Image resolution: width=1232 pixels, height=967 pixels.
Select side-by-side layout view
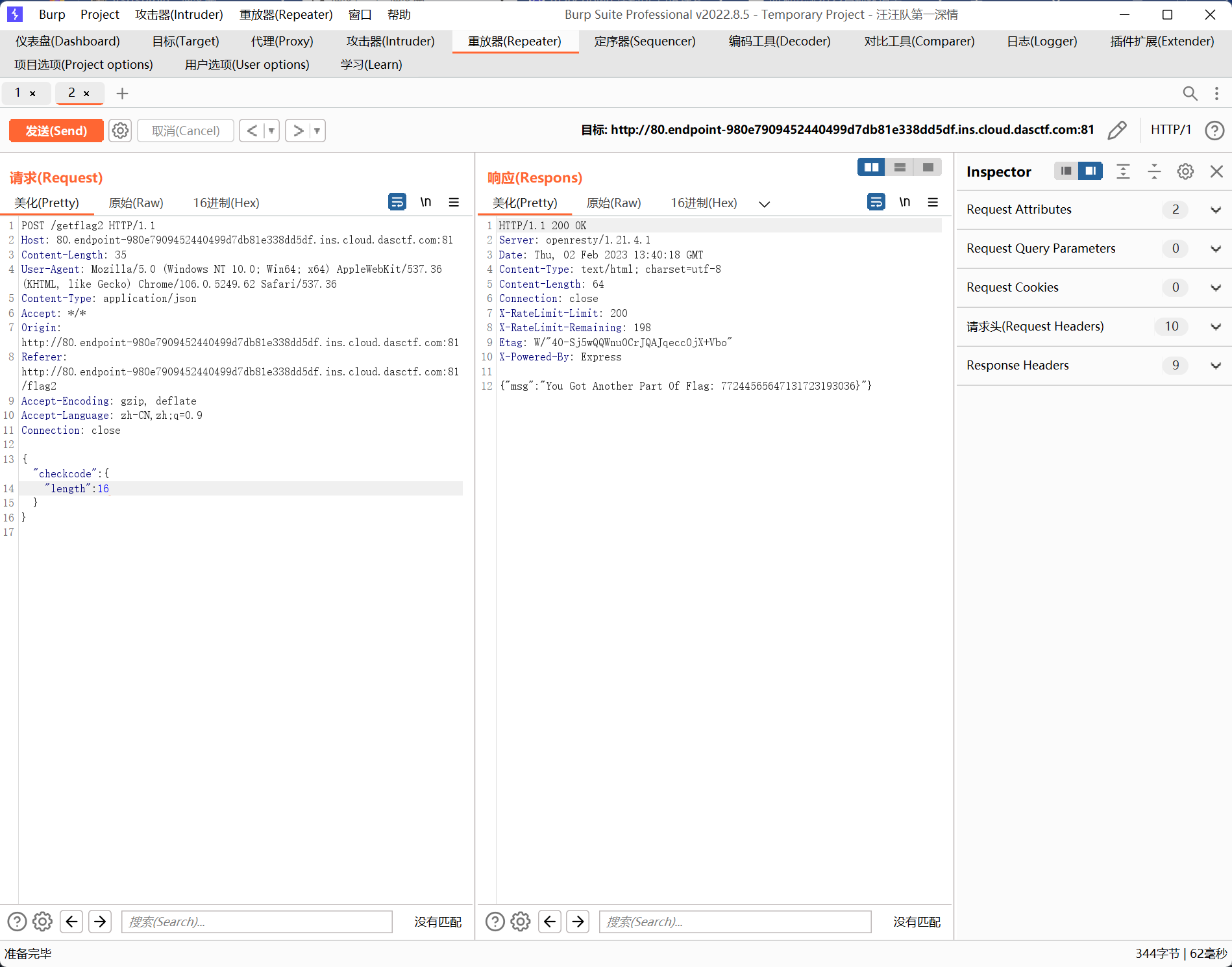coord(871,168)
